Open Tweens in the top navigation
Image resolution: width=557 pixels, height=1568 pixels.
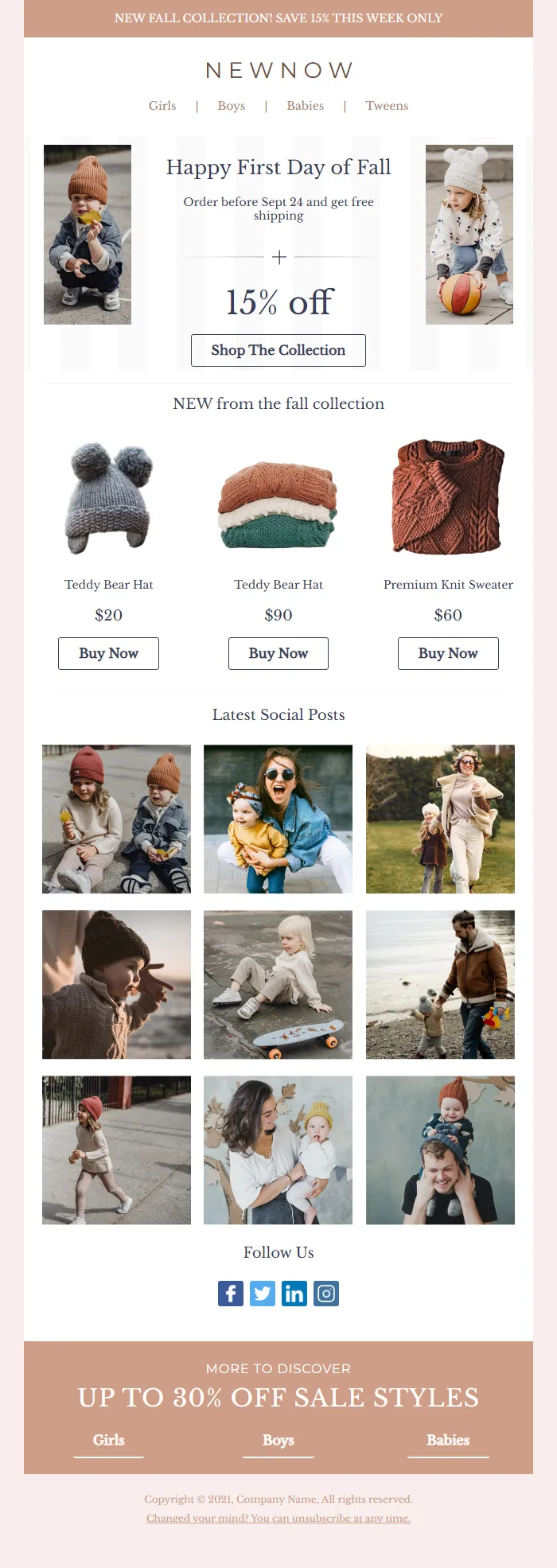pos(387,106)
